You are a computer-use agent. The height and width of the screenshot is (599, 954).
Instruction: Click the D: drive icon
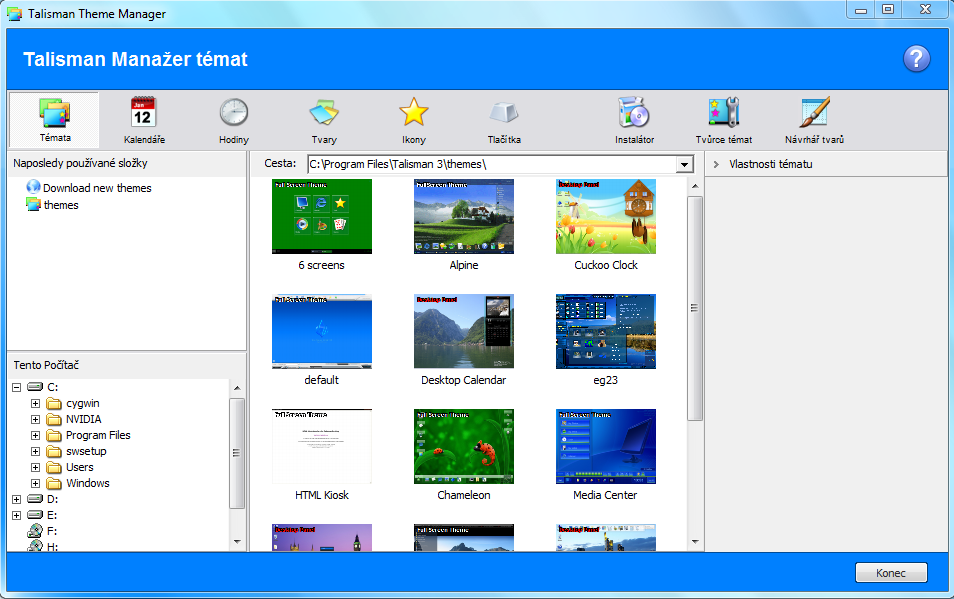(35, 499)
